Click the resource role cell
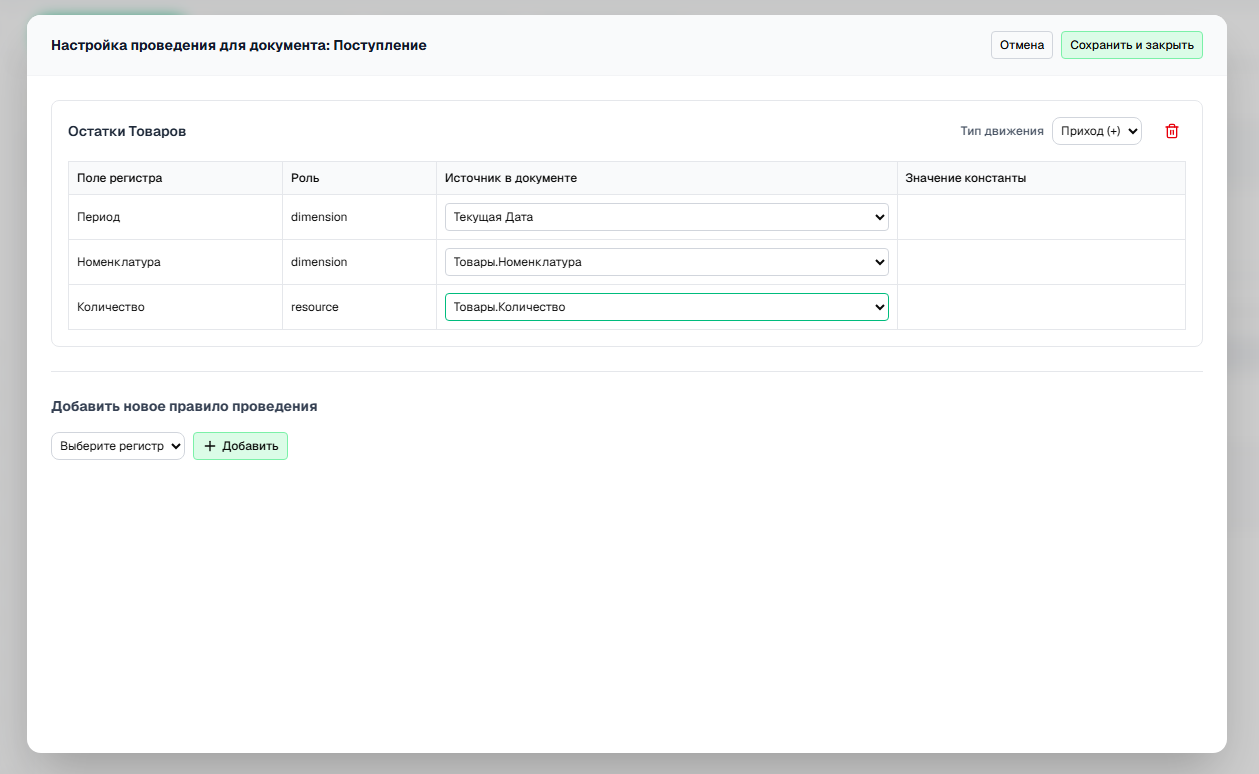1259x774 pixels. click(359, 307)
